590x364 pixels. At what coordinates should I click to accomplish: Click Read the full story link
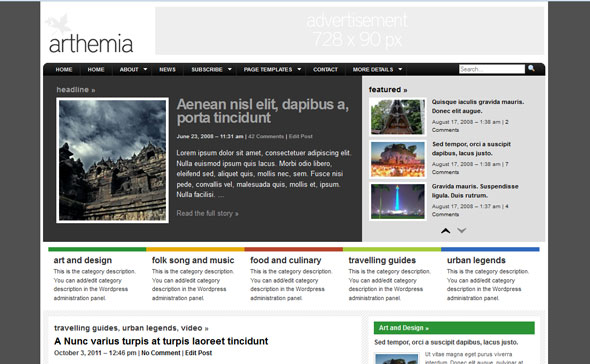[x=207, y=213]
